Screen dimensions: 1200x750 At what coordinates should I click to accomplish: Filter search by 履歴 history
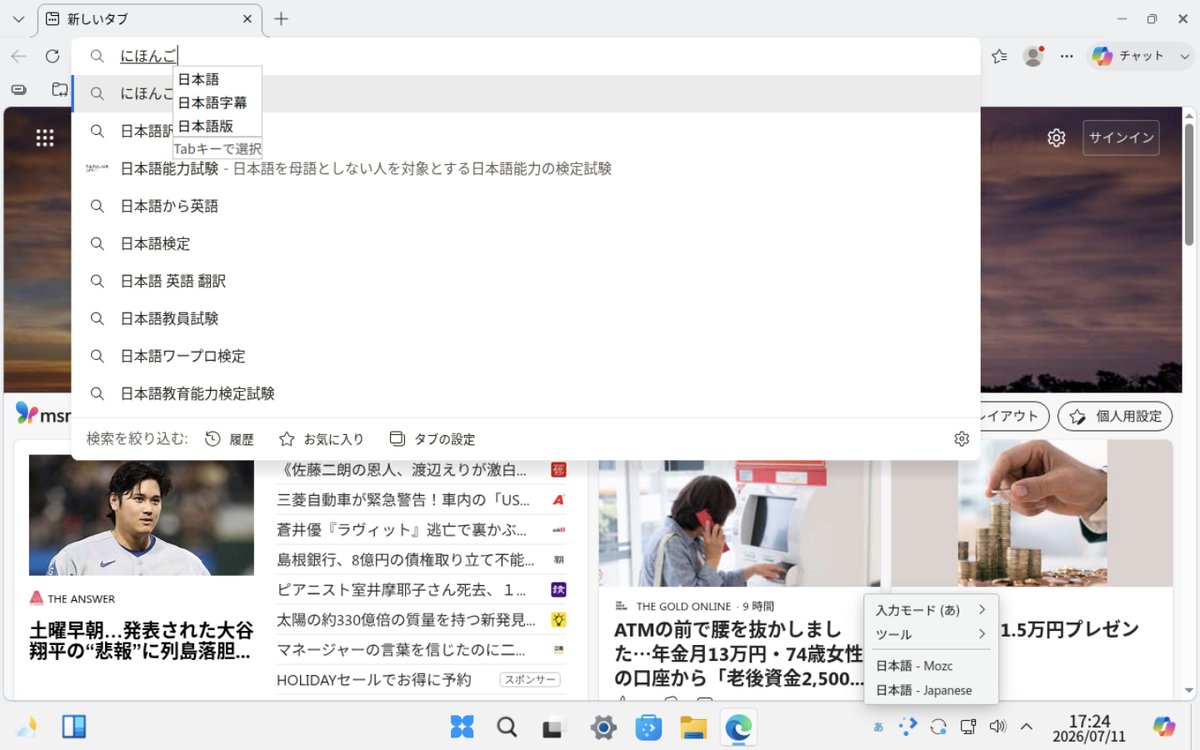click(229, 439)
